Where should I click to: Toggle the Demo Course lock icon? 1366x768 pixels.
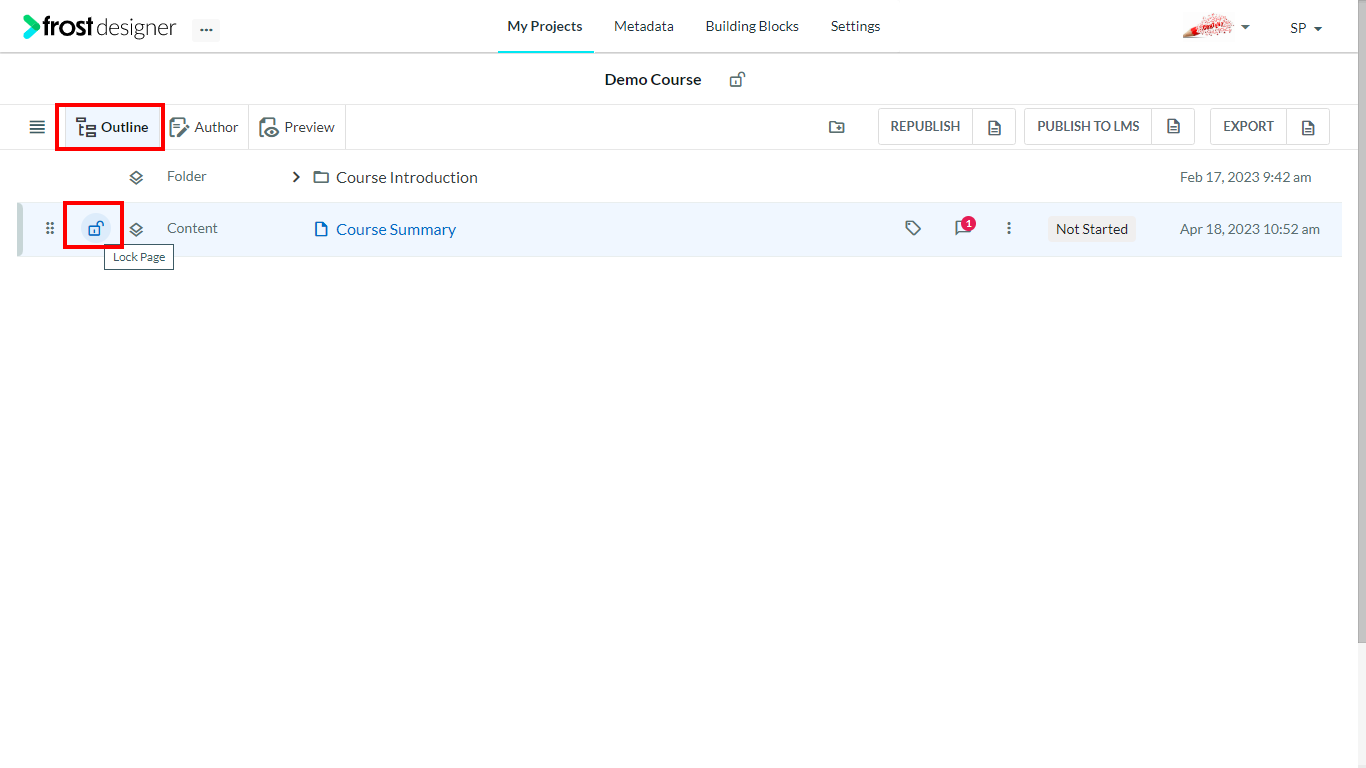coord(737,79)
